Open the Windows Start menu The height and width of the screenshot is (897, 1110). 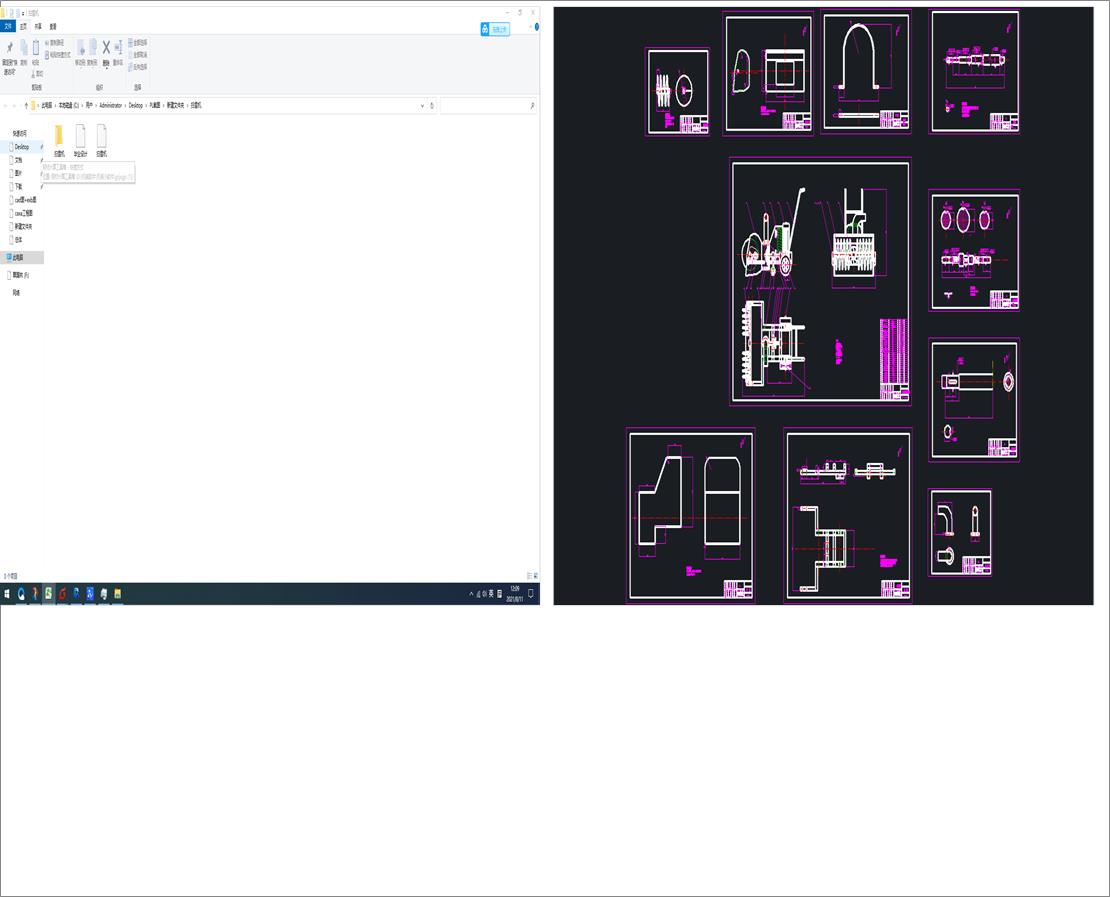click(x=7, y=594)
